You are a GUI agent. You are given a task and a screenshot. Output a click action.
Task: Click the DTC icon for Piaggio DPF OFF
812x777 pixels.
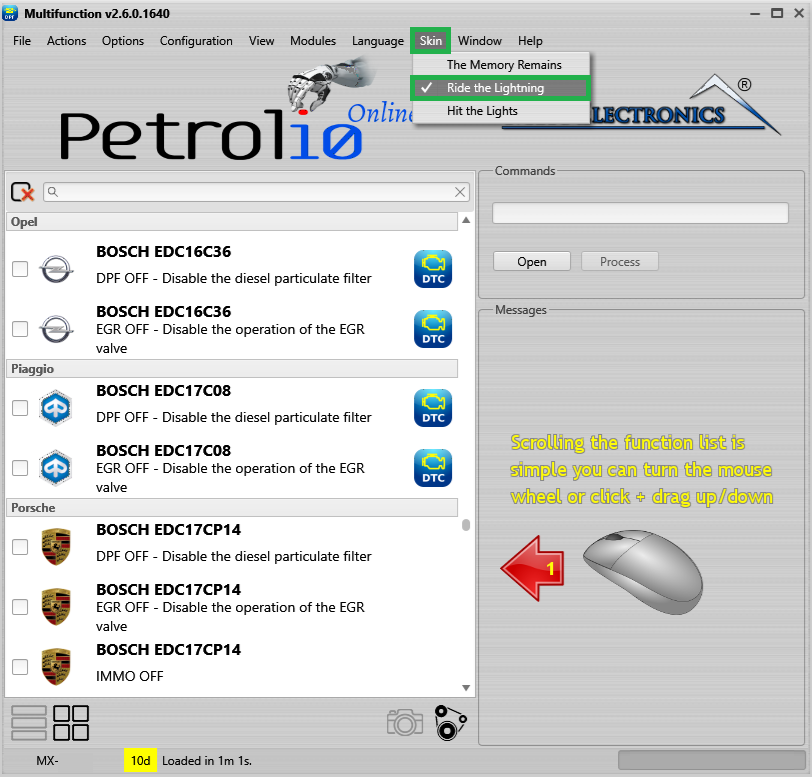click(x=433, y=408)
